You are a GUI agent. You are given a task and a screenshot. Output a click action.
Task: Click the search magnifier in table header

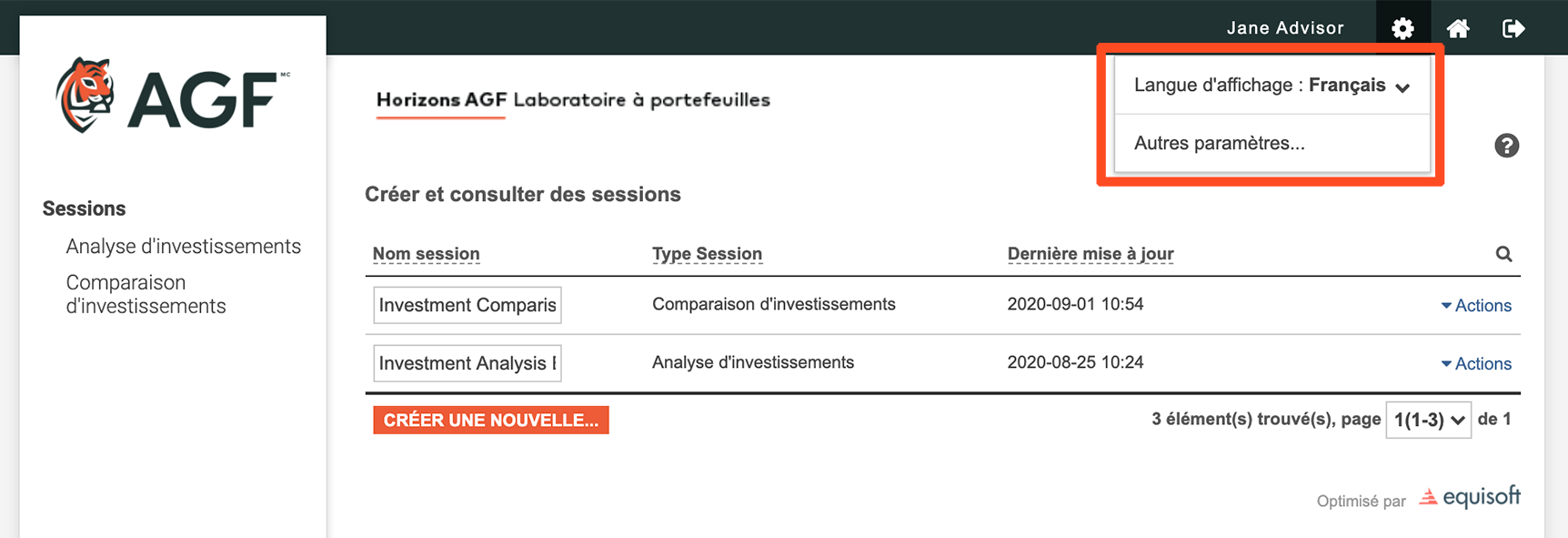click(x=1503, y=254)
